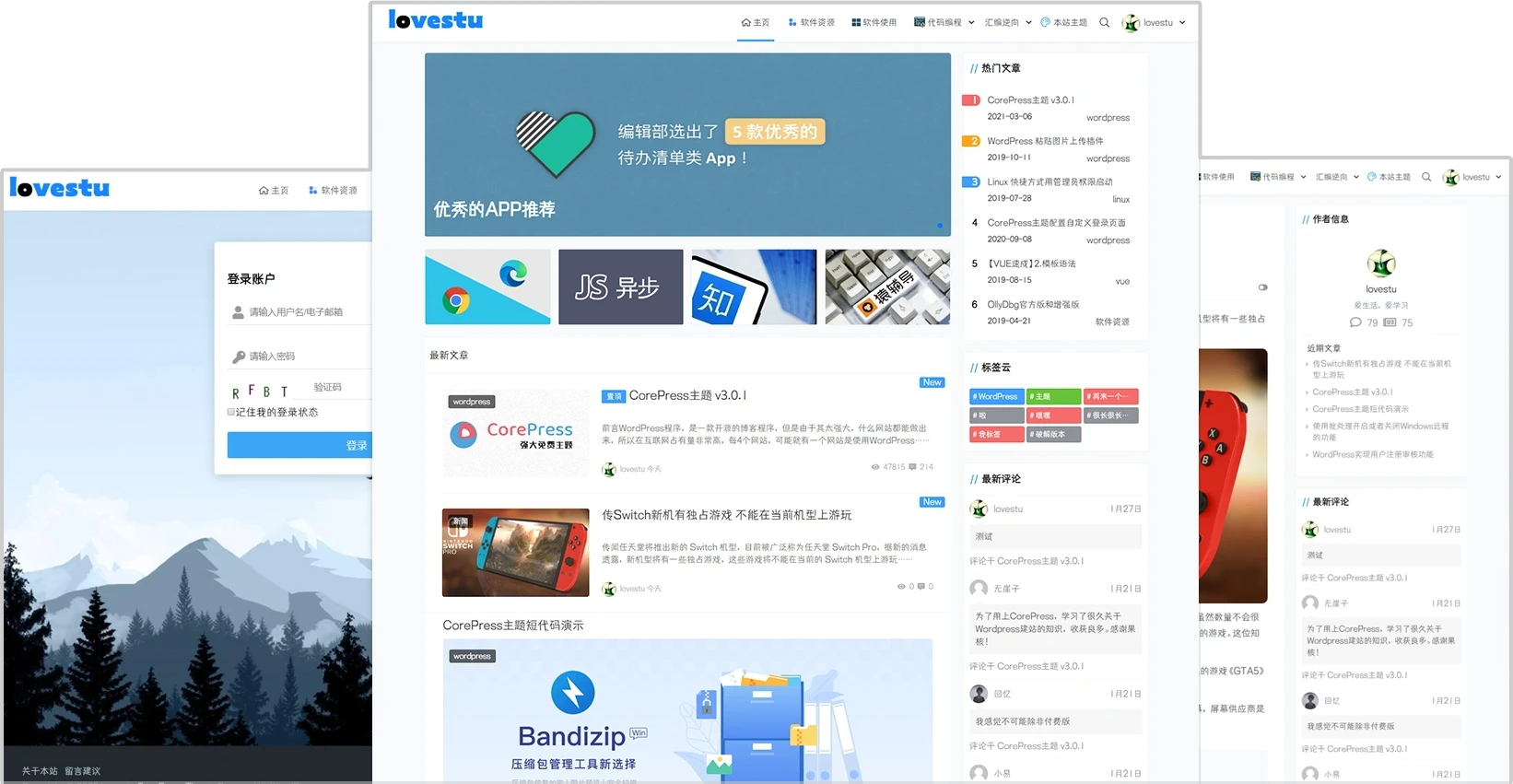Image resolution: width=1513 pixels, height=784 pixels.
Task: Click the search magnifier in the right window
Action: point(1426,177)
